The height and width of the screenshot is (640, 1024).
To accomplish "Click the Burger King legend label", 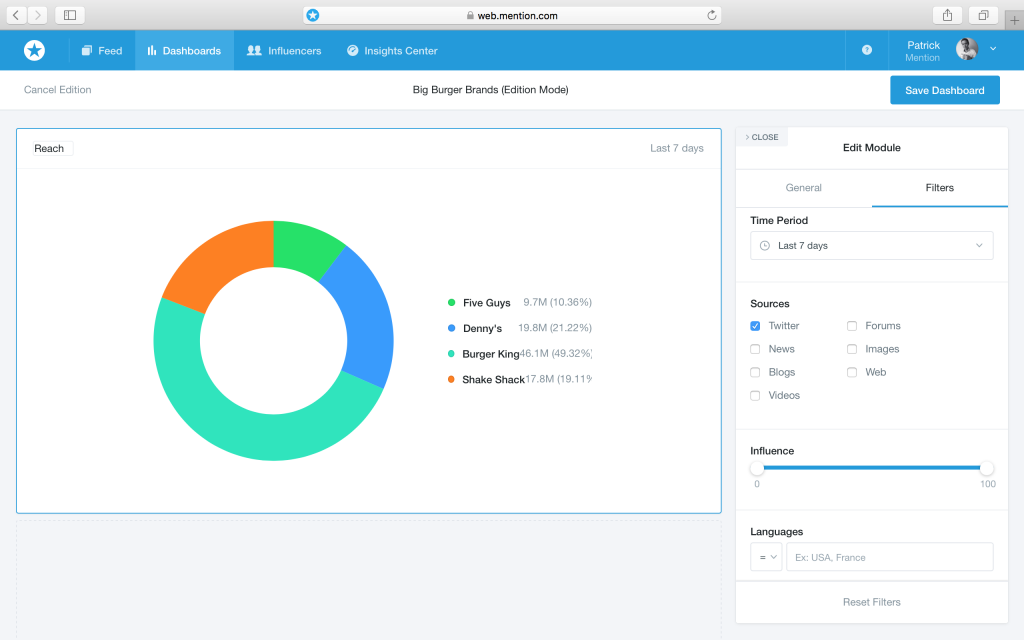I will 490,354.
